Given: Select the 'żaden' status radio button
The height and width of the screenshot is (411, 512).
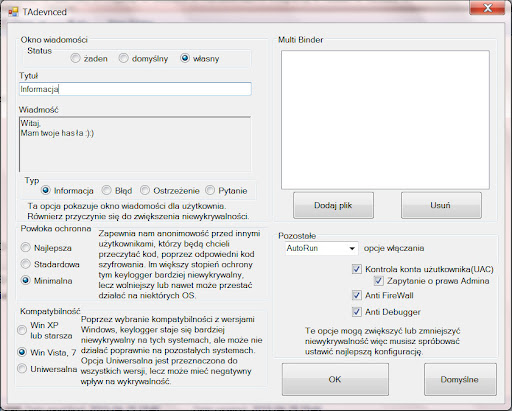Looking at the screenshot, I should pos(75,58).
